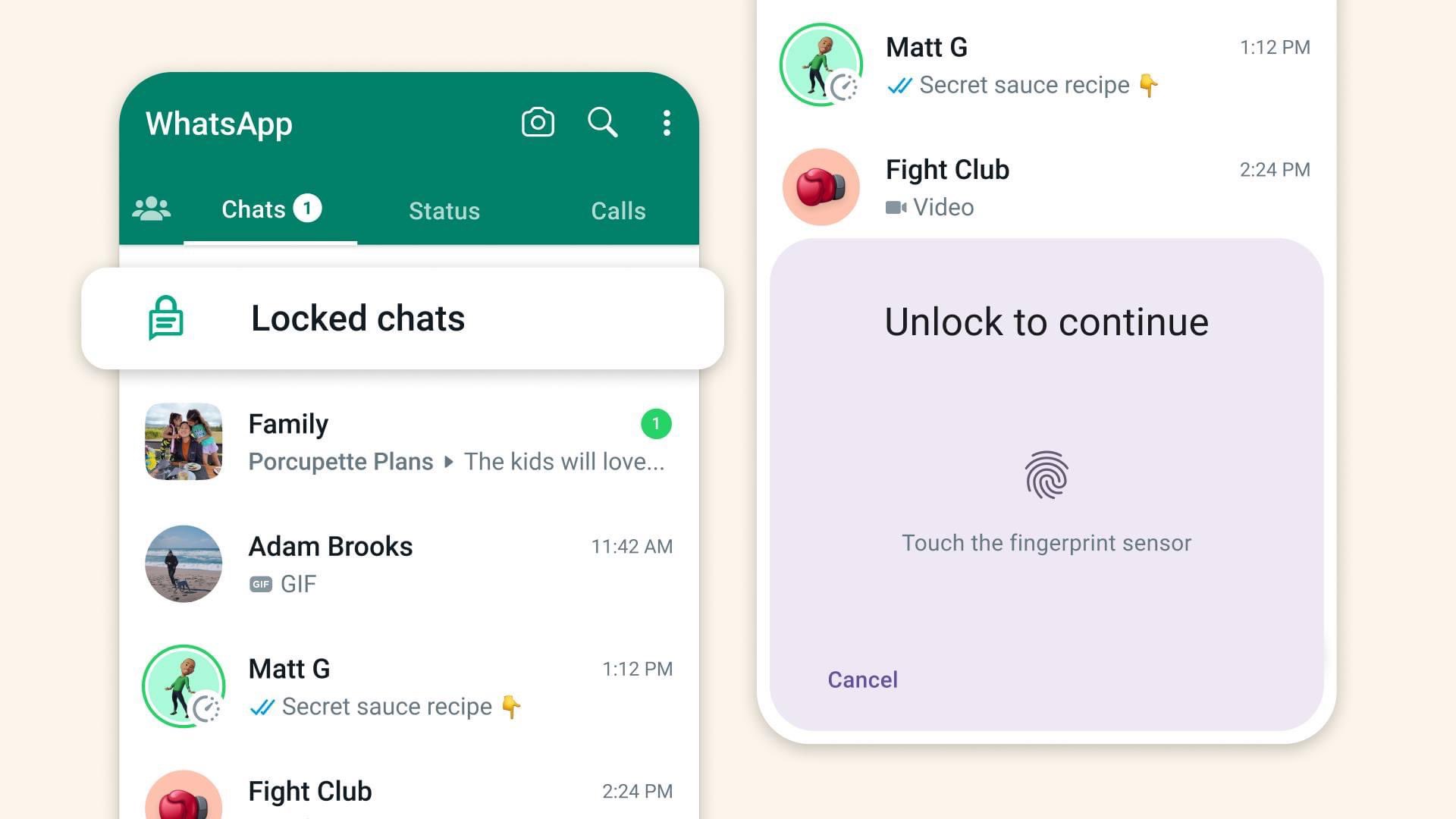Tap the Family group profile thumbnail
This screenshot has width=1456, height=819.
[x=183, y=441]
